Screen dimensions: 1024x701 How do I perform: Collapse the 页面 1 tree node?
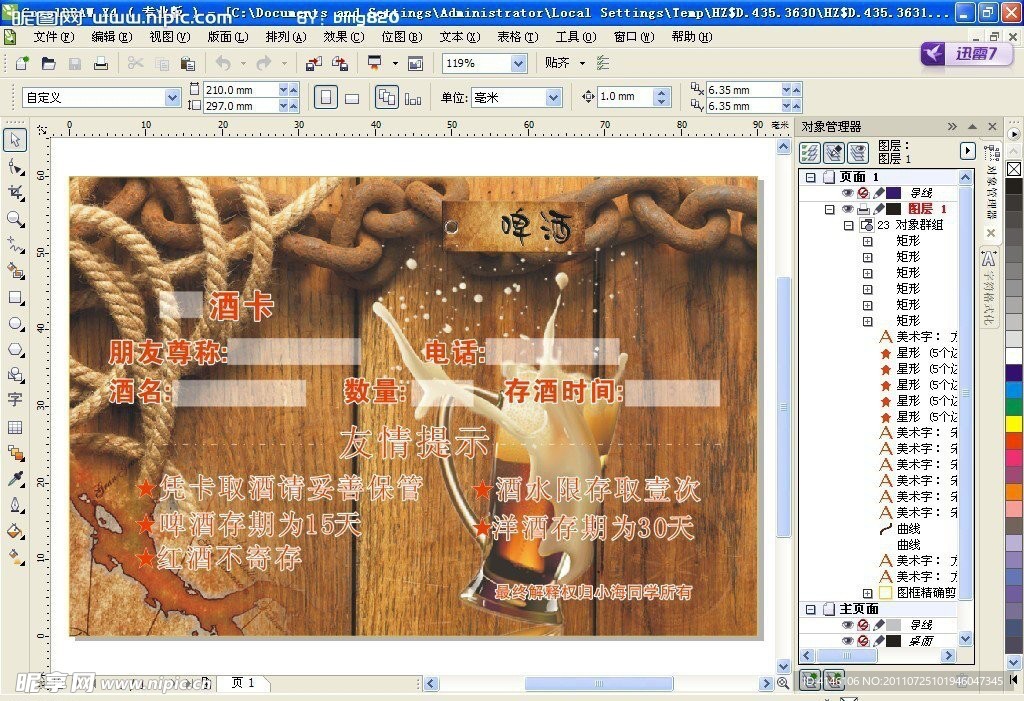810,177
